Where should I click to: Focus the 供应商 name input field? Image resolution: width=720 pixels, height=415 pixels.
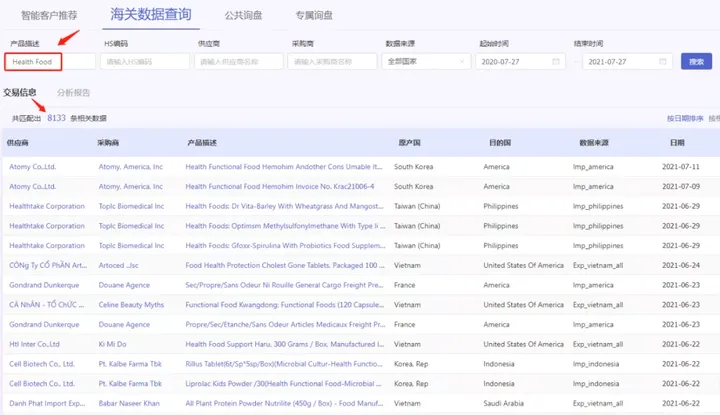click(239, 62)
